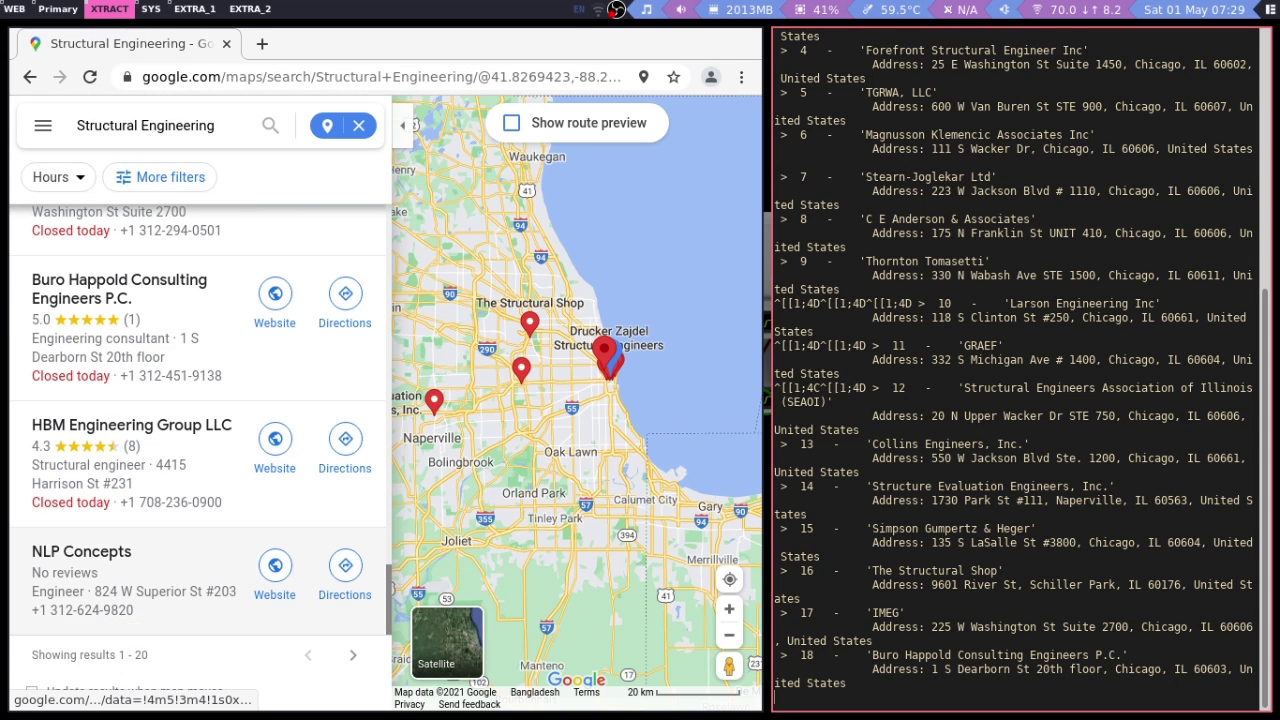Viewport: 1280px width, 720px height.
Task: Select the Street View pegman icon
Action: (729, 665)
